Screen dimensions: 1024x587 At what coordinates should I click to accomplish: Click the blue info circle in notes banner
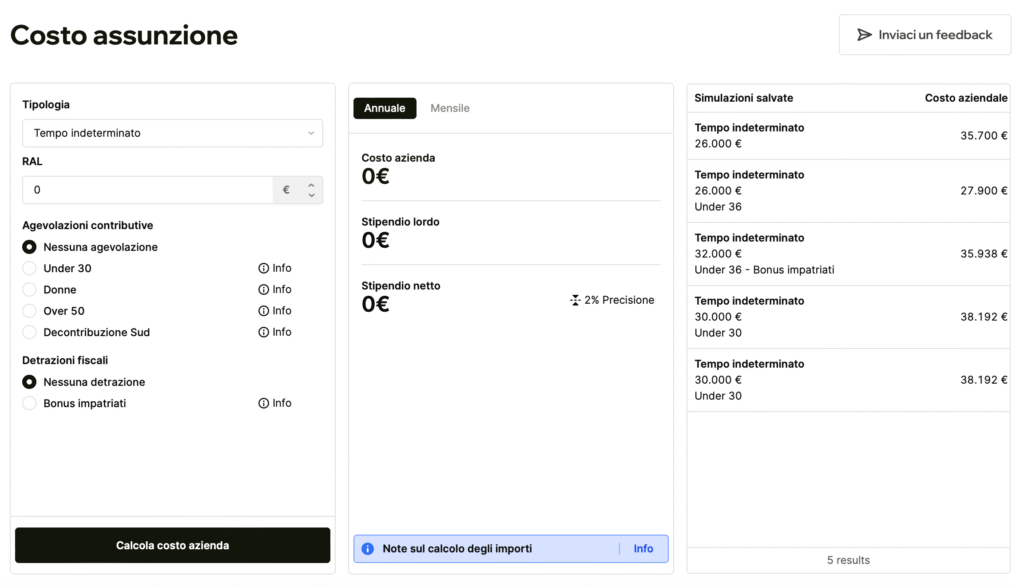click(x=367, y=549)
